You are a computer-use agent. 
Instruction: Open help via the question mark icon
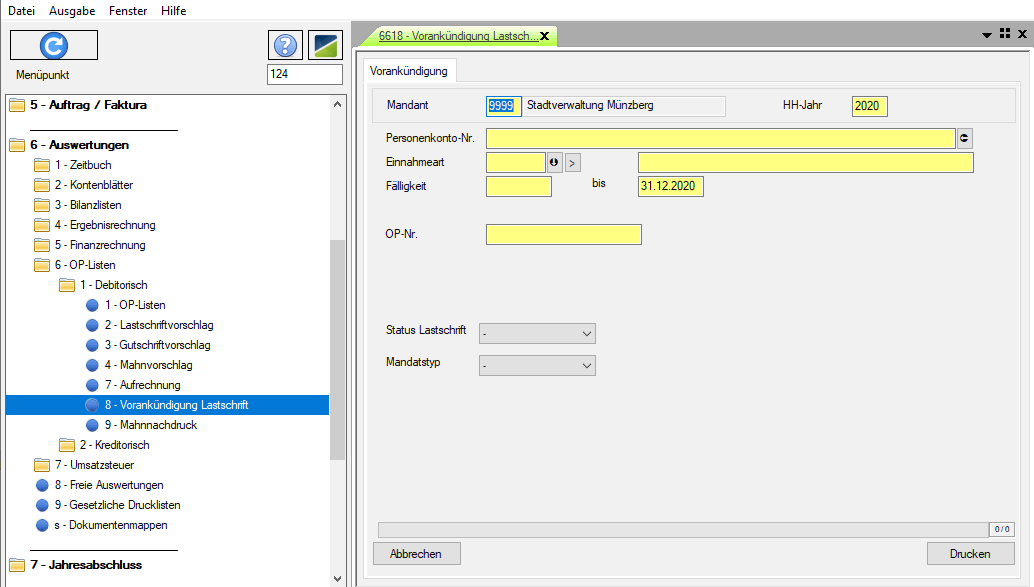point(285,45)
